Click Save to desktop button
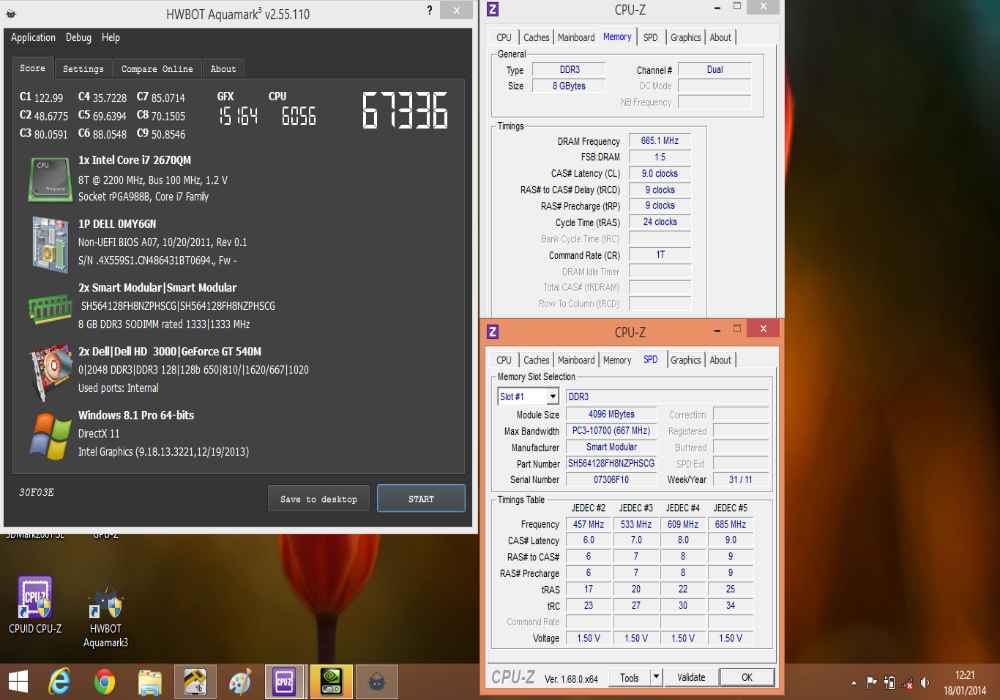Image resolution: width=1000 pixels, height=700 pixels. (319, 499)
